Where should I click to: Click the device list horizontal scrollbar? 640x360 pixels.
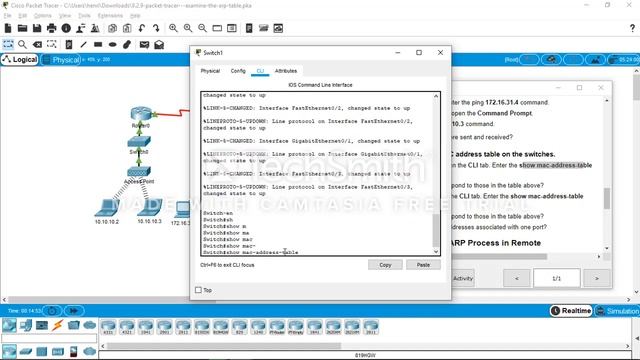(224, 346)
